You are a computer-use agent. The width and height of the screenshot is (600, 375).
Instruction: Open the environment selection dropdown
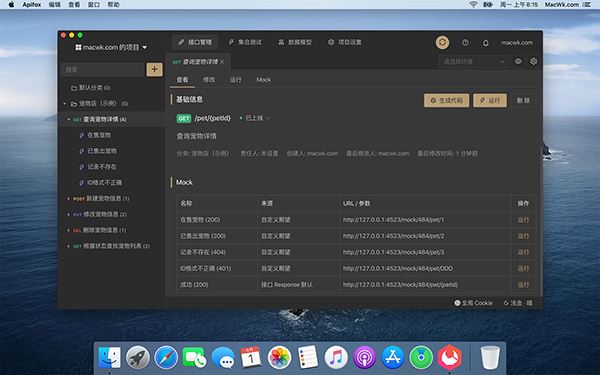474,61
